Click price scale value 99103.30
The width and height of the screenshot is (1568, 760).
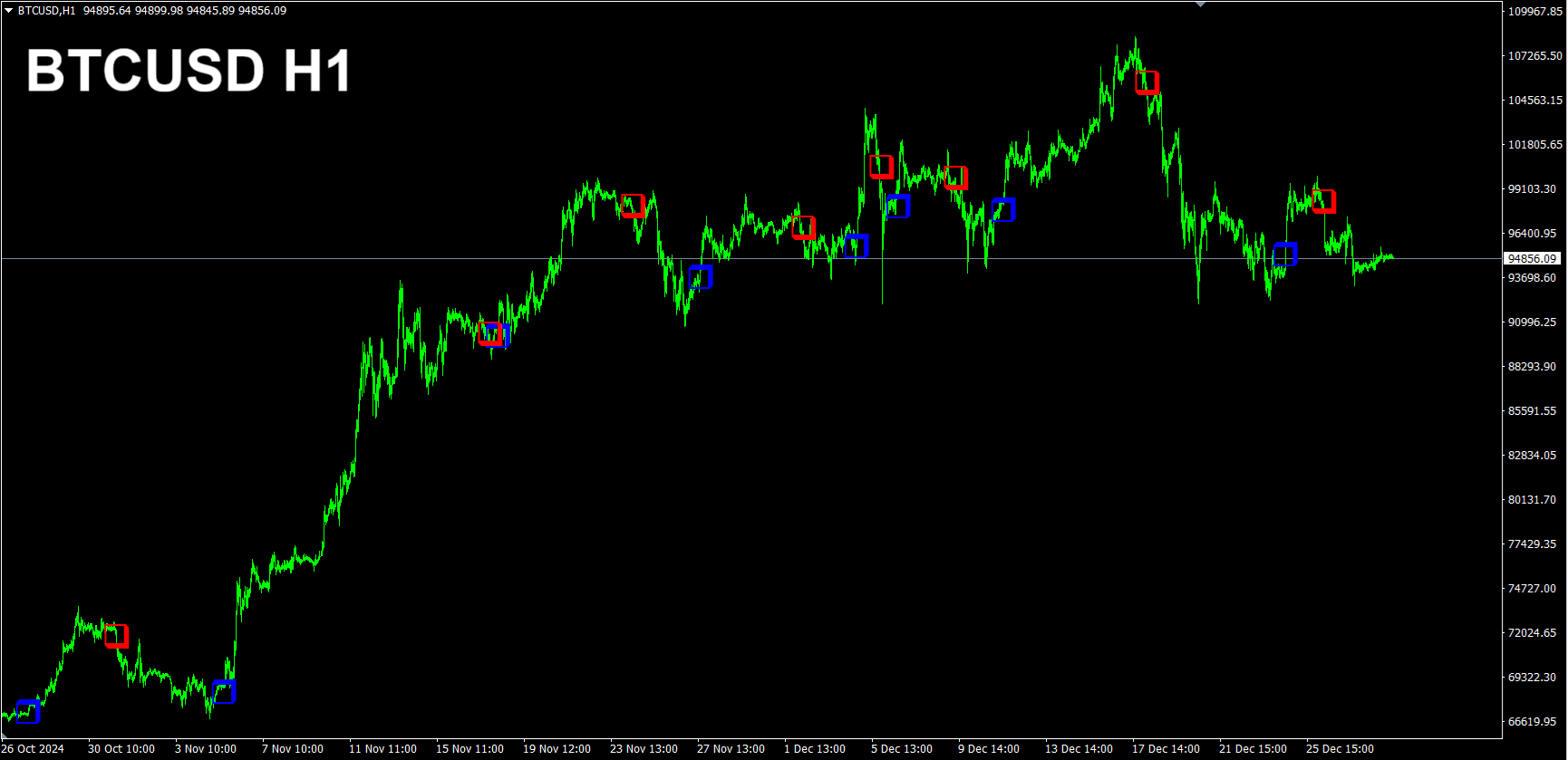(x=1533, y=189)
